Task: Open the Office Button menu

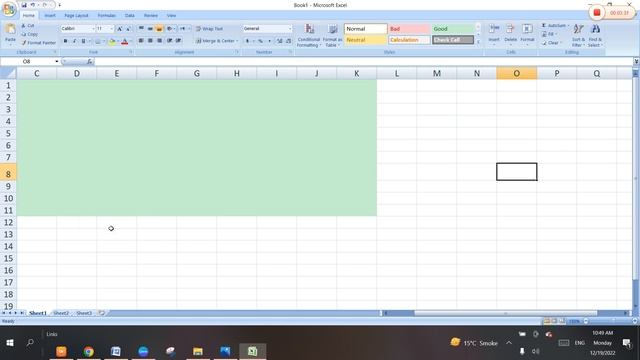Action: 9,9
